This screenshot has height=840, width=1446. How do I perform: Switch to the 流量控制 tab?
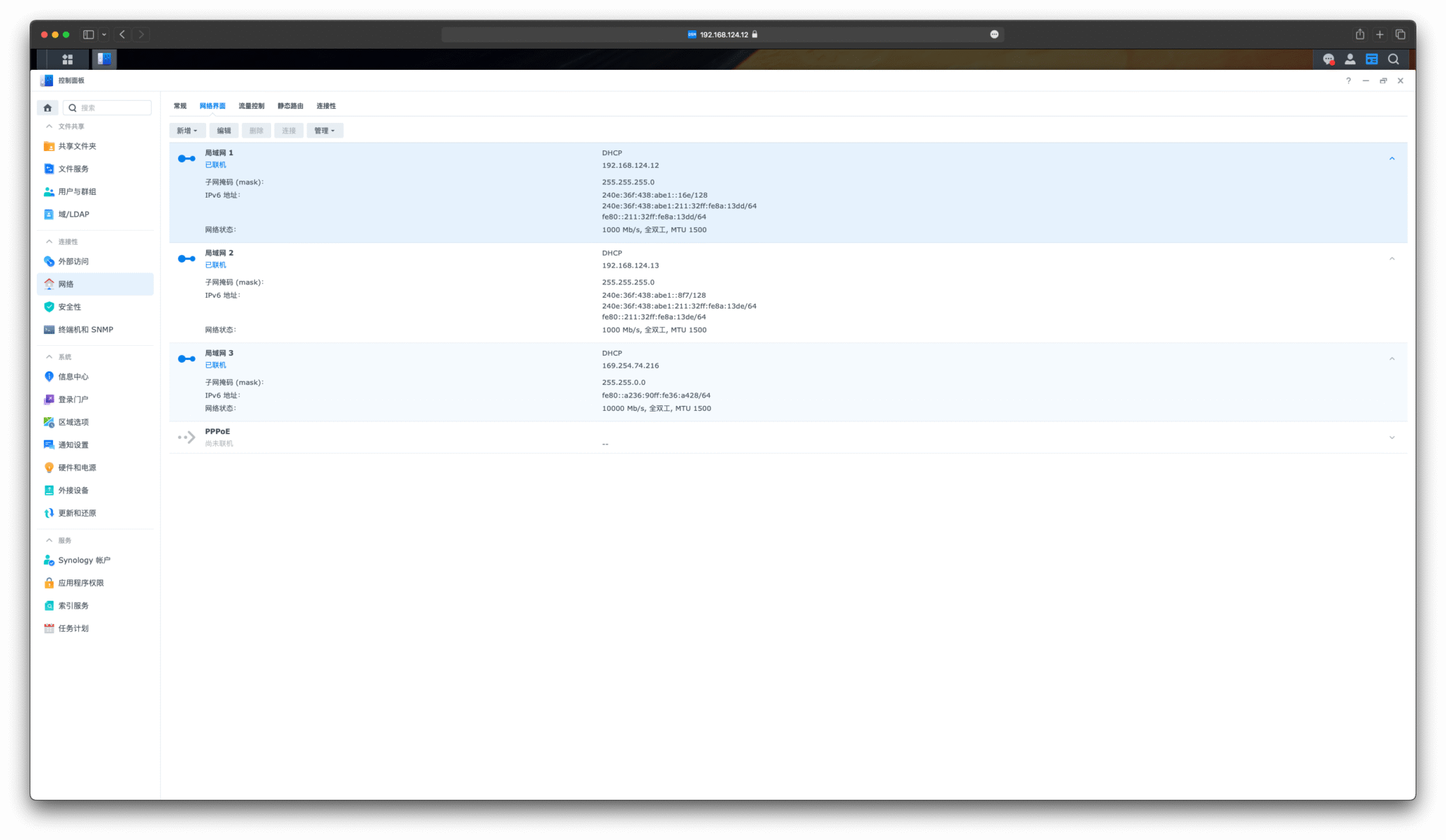tap(251, 106)
